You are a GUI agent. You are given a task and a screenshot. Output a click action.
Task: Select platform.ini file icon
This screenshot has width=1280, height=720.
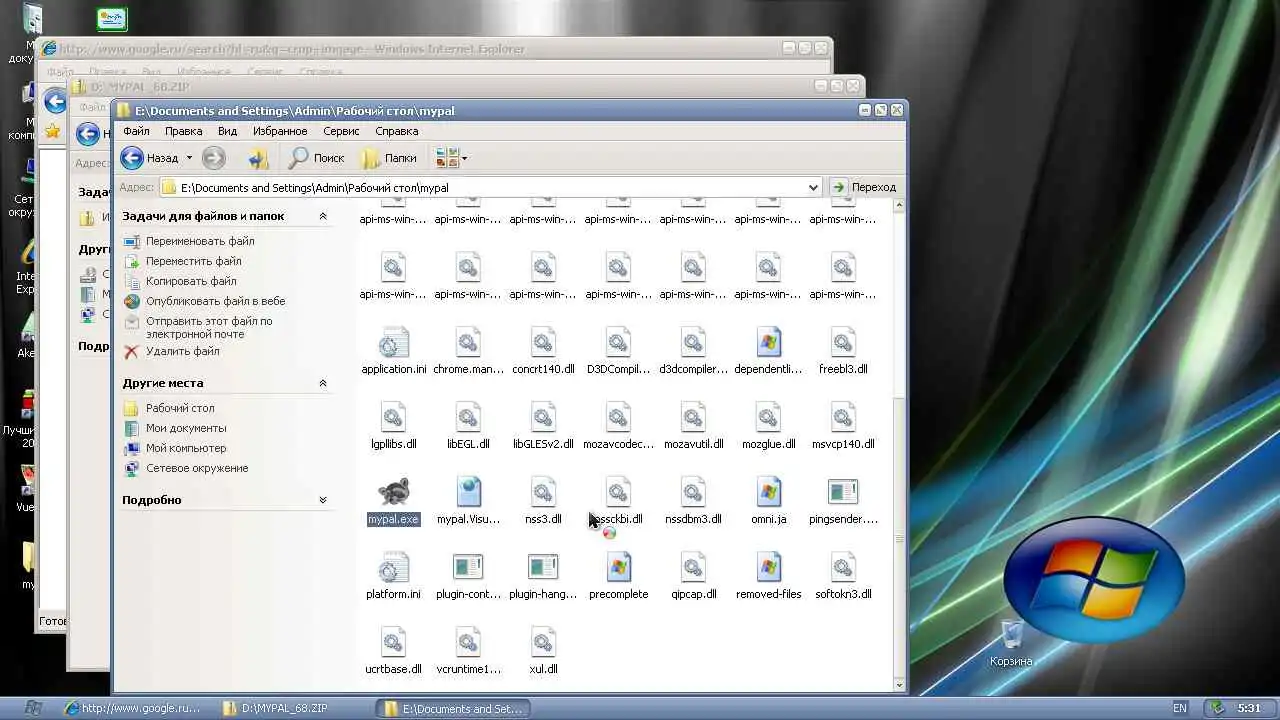tap(393, 566)
